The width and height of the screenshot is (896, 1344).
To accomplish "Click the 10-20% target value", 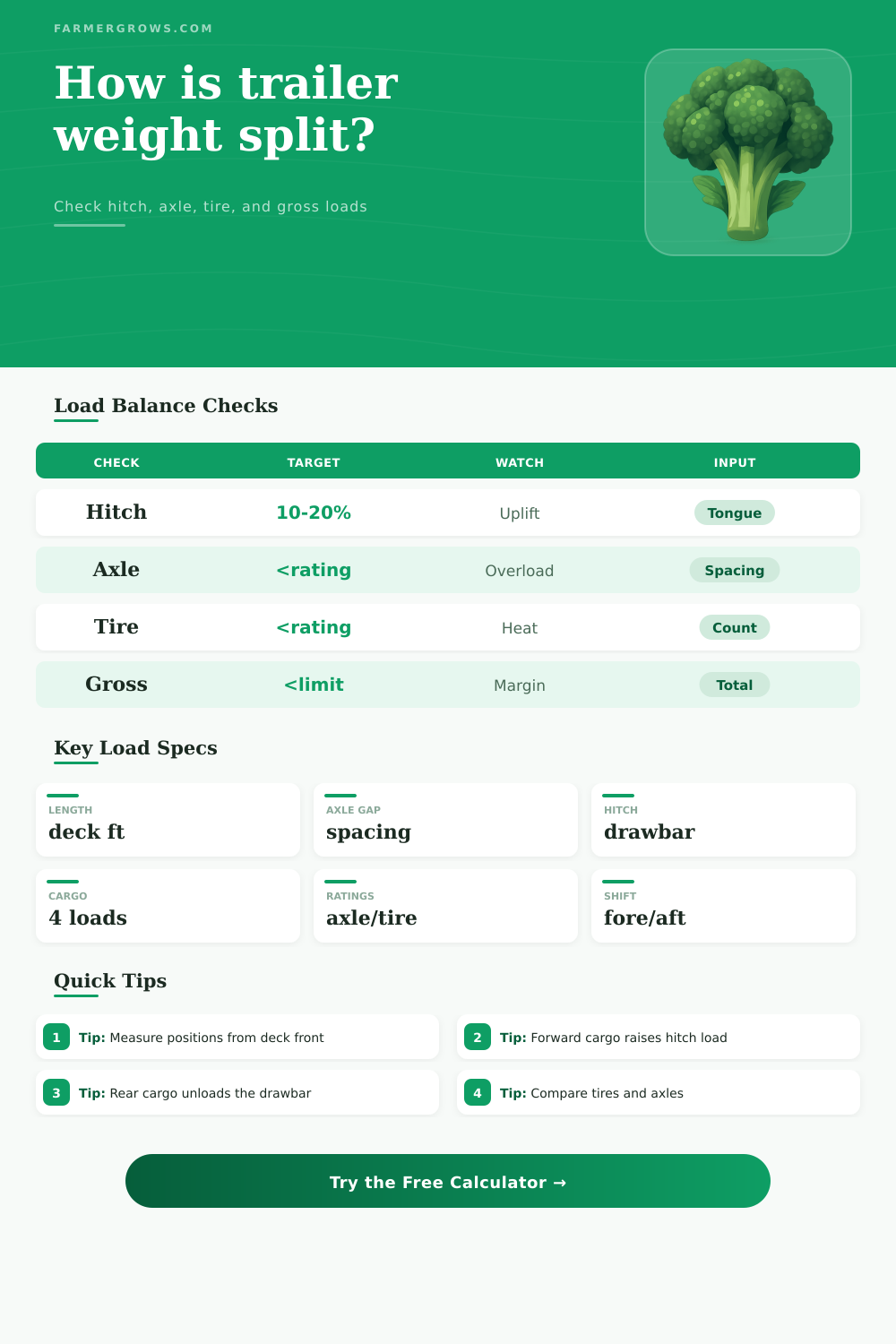I will 314,513.
